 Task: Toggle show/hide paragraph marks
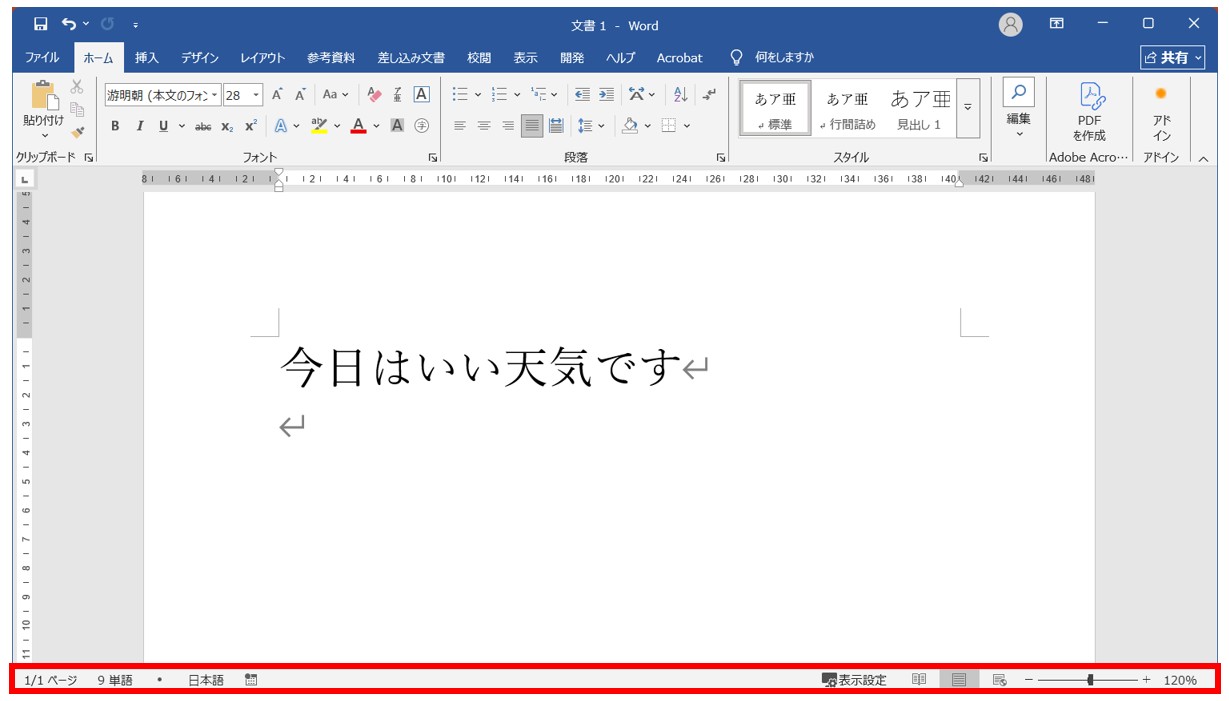click(709, 95)
